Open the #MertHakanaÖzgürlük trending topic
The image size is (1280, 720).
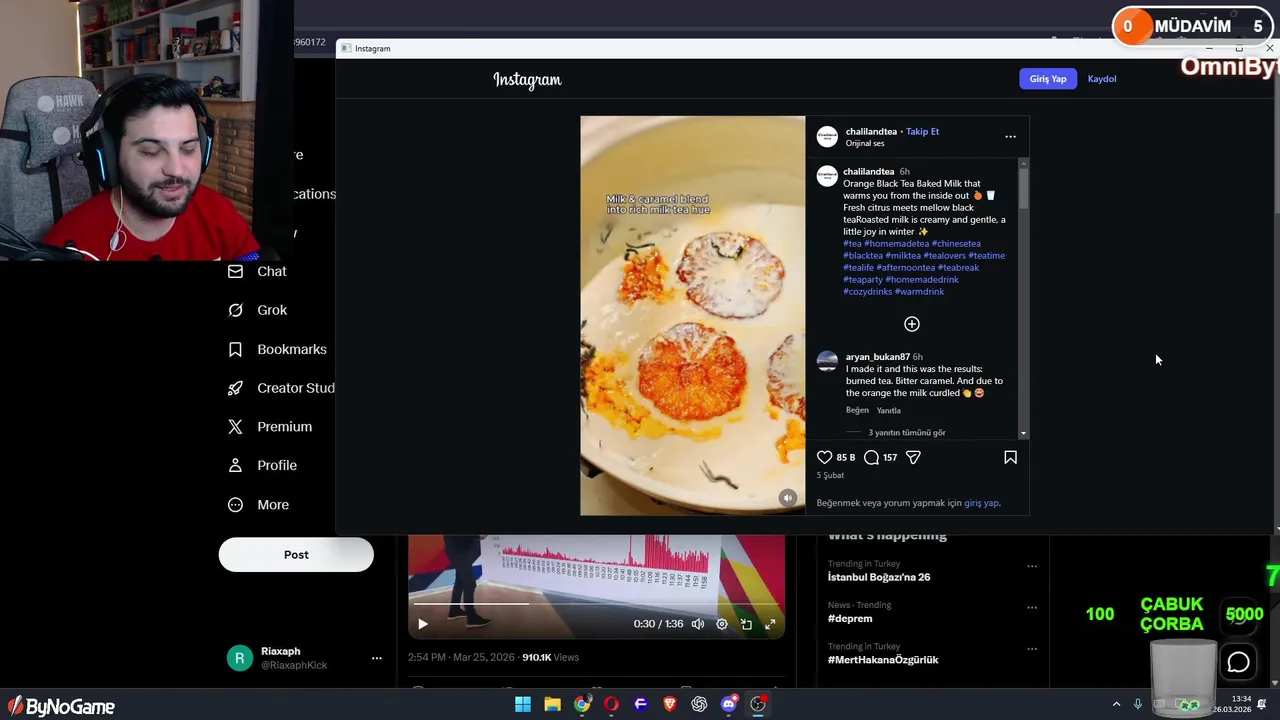(x=883, y=660)
